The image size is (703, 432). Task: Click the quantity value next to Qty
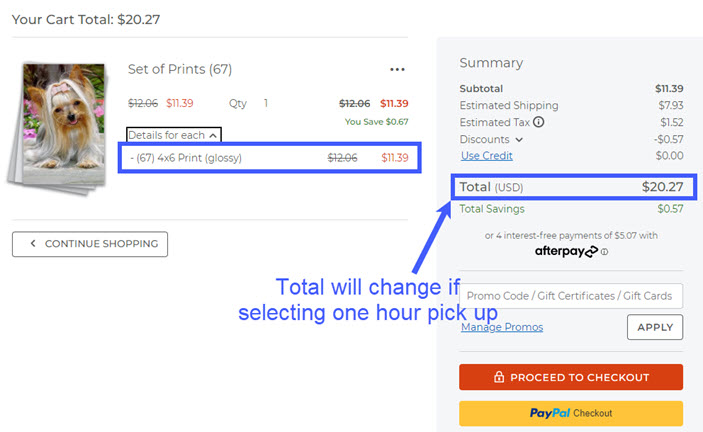pos(265,103)
